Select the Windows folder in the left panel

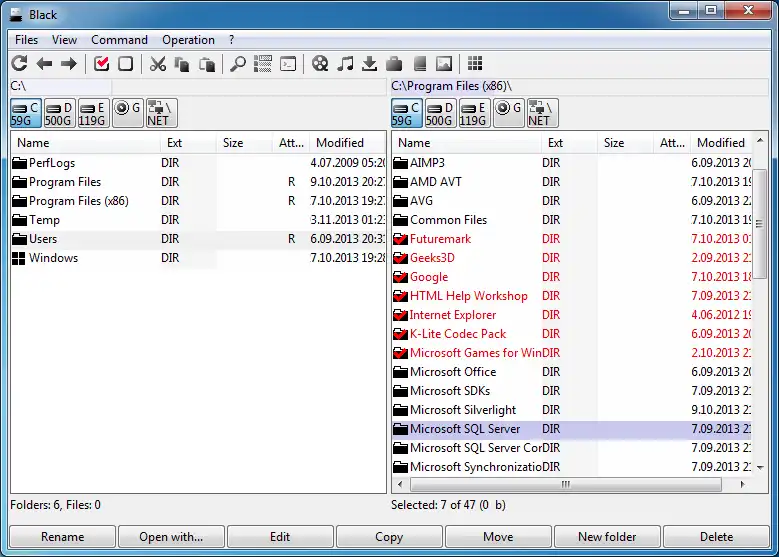pyautogui.click(x=198, y=258)
